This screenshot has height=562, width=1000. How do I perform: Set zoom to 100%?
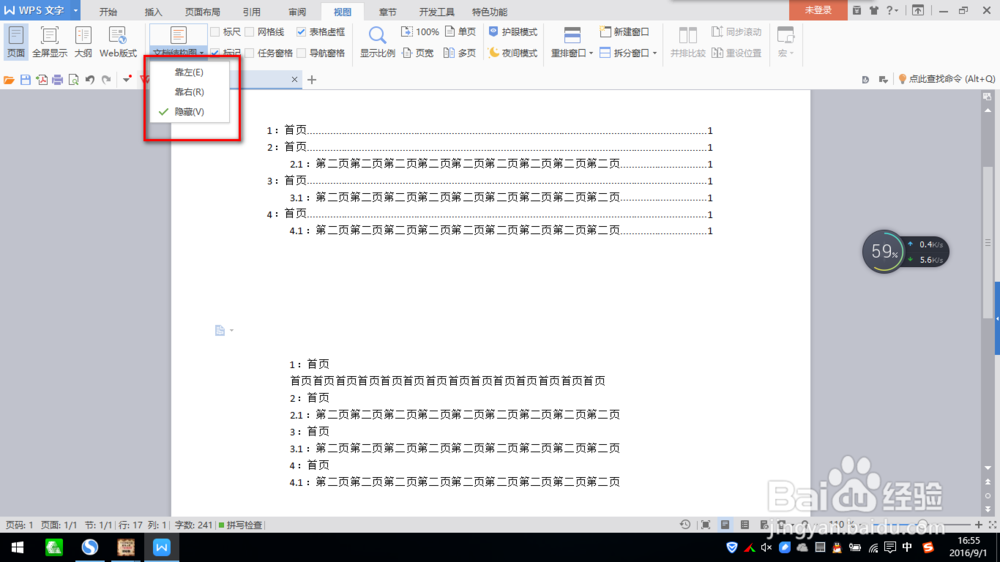(420, 32)
